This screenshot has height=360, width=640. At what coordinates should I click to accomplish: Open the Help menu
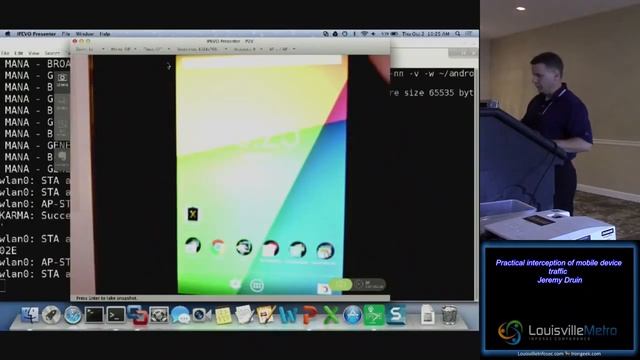tap(105, 34)
